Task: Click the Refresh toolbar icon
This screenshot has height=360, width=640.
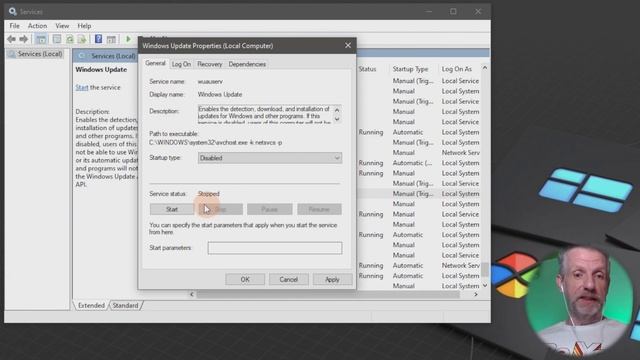Action: [70, 39]
